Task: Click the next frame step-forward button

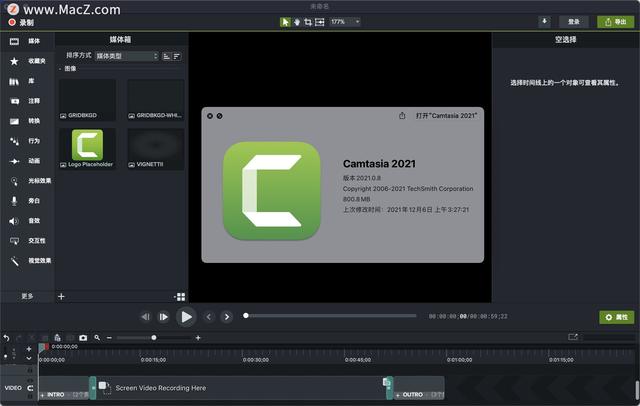Action: coord(163,317)
